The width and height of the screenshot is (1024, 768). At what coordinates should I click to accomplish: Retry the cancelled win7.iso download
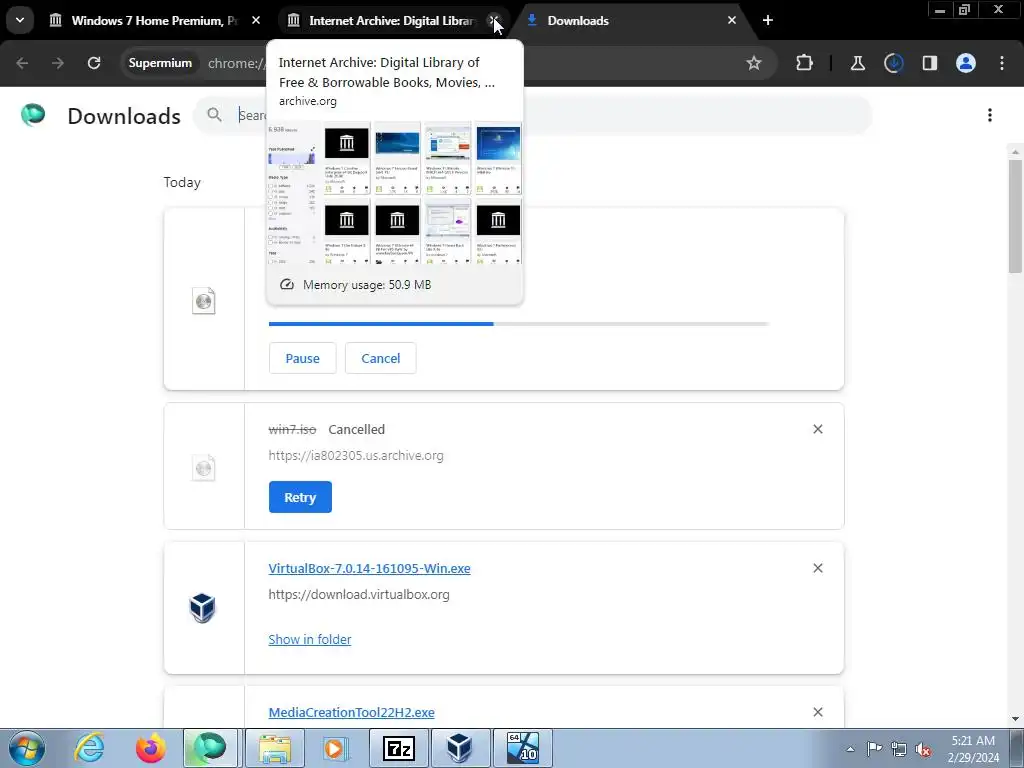[x=300, y=497]
